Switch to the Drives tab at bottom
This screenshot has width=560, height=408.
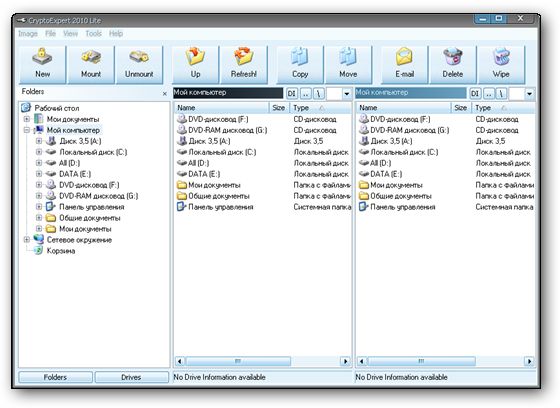pyautogui.click(x=131, y=377)
